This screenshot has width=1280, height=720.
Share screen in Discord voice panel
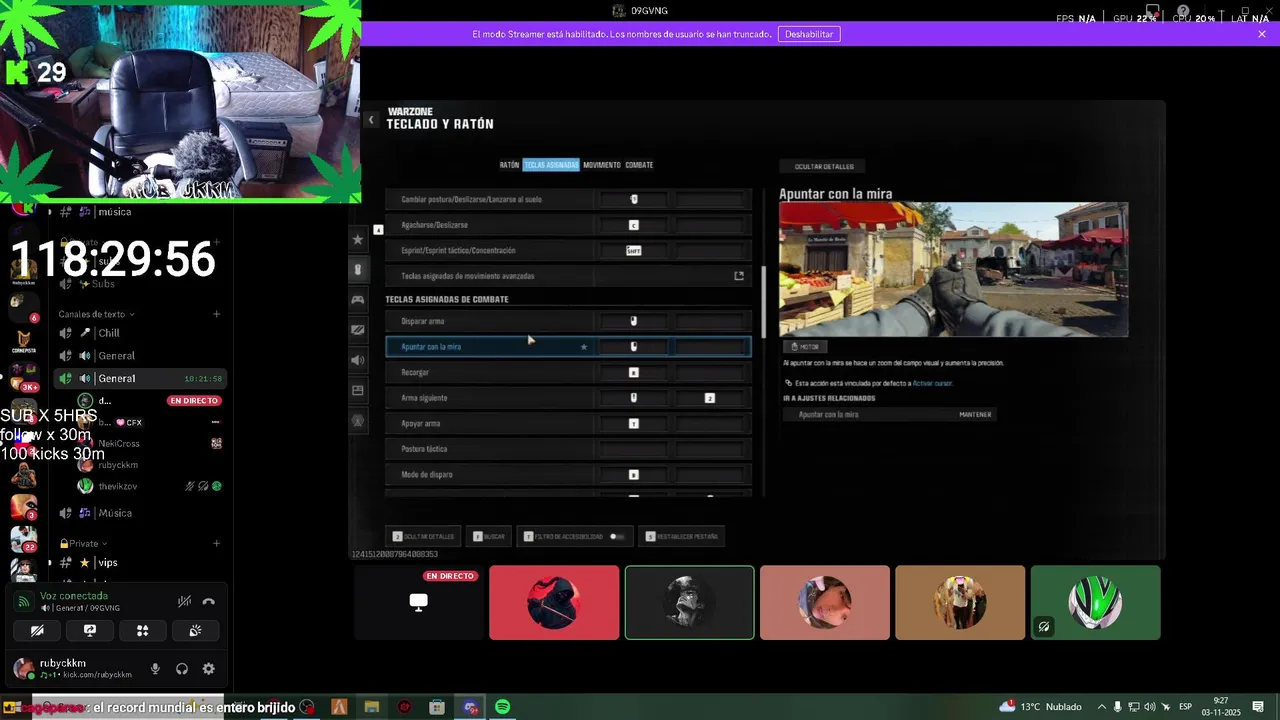click(x=90, y=630)
